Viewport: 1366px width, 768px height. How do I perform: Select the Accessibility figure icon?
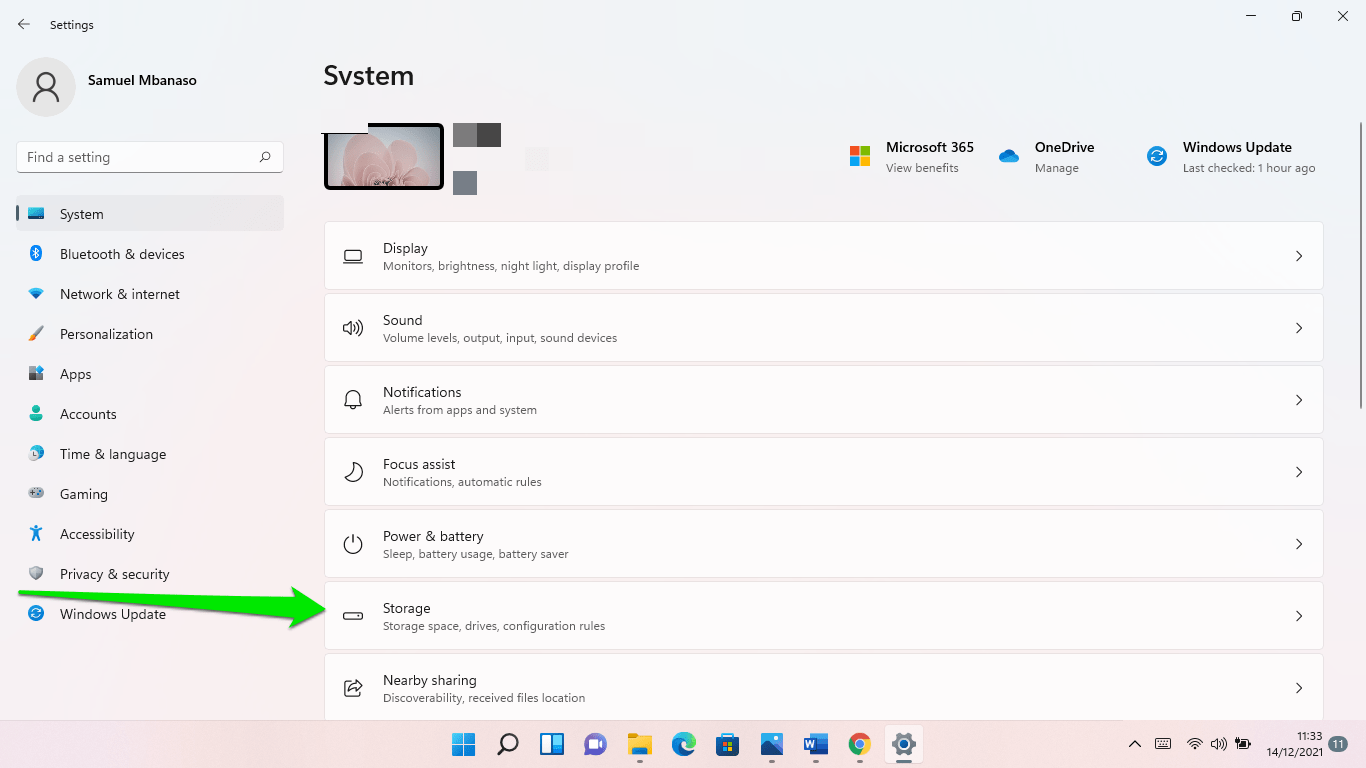[x=36, y=534]
